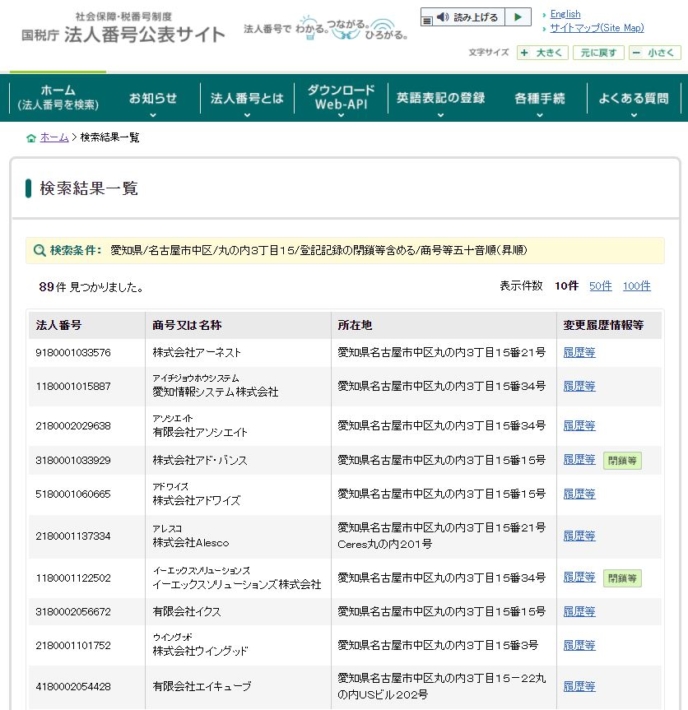Click the ホーム breadcrumb link
The image size is (688, 710).
tap(54, 137)
